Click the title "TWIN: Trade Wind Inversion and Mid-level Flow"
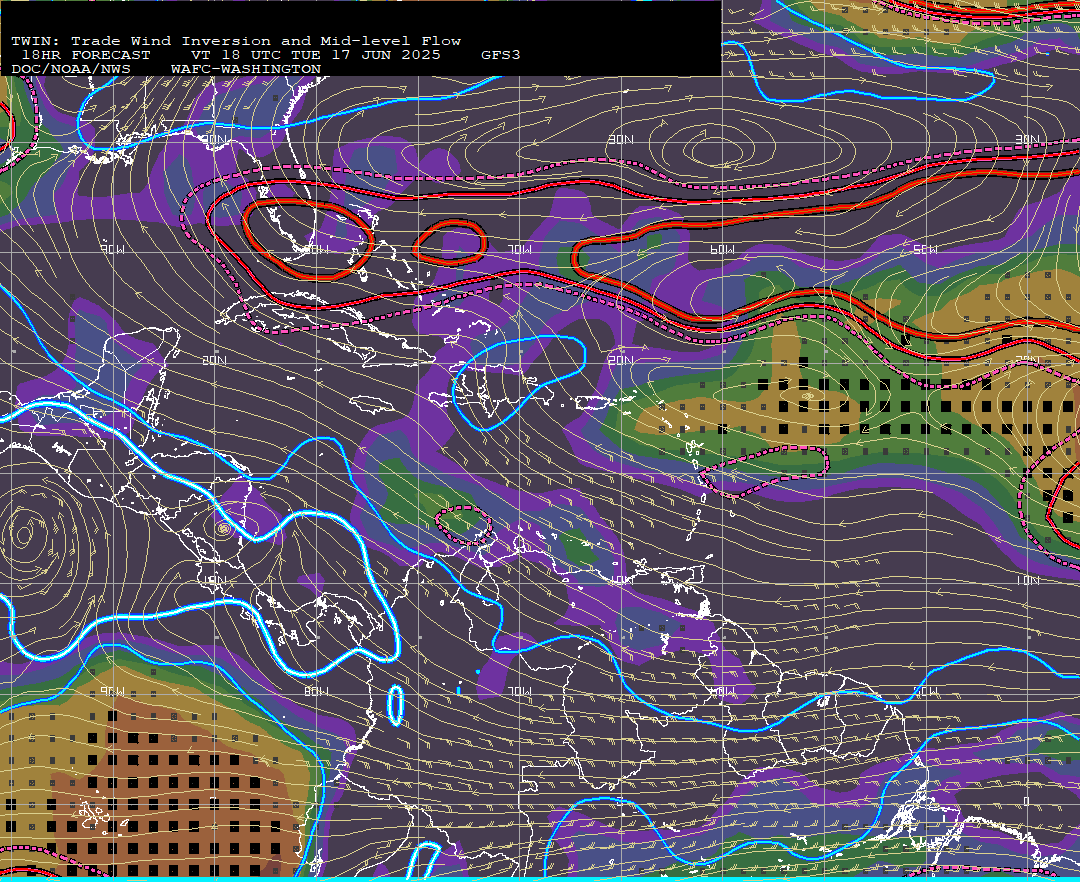Image resolution: width=1080 pixels, height=882 pixels. [236, 41]
